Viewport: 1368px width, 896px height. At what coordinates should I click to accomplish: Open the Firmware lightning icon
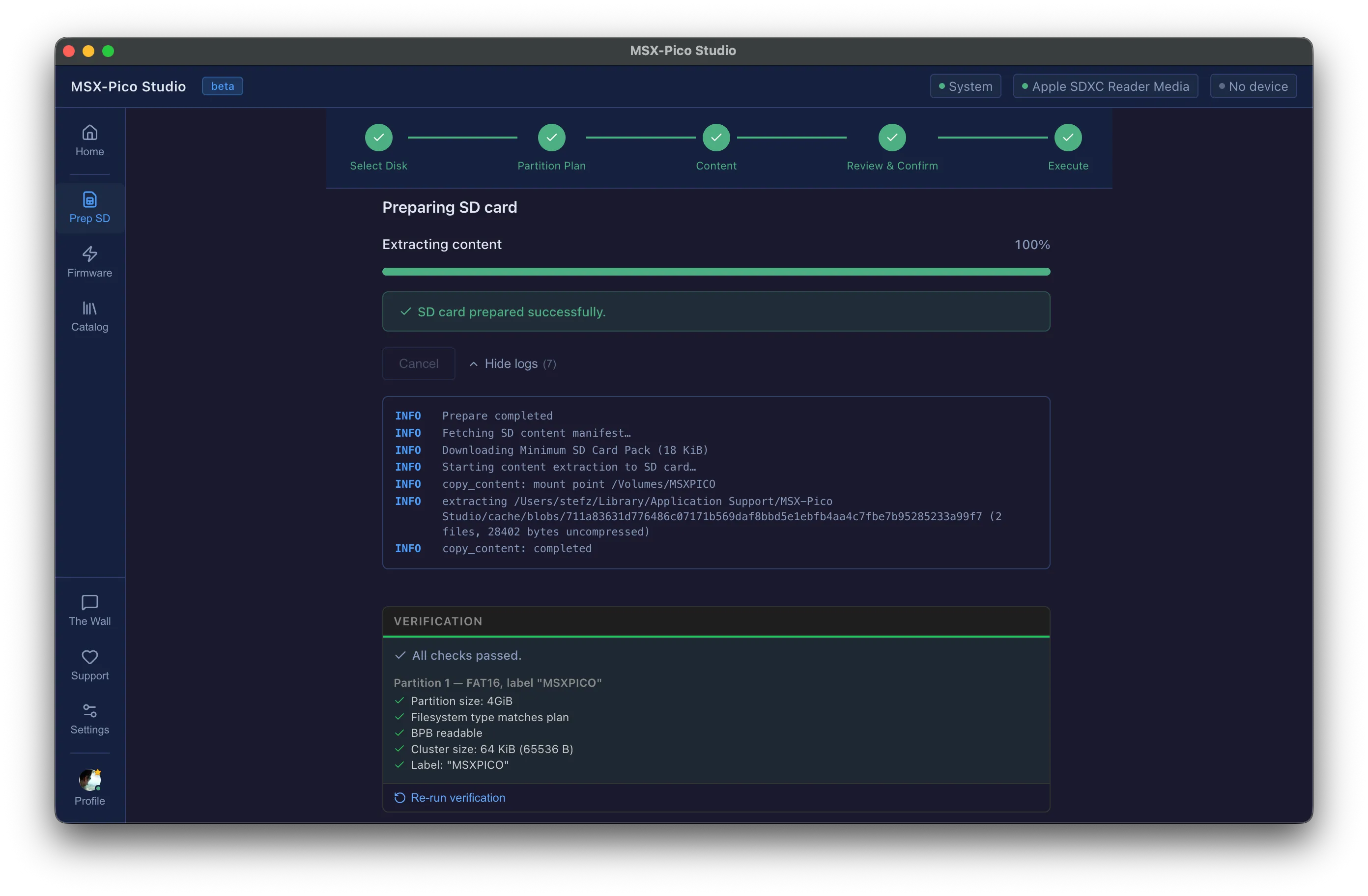click(x=89, y=253)
